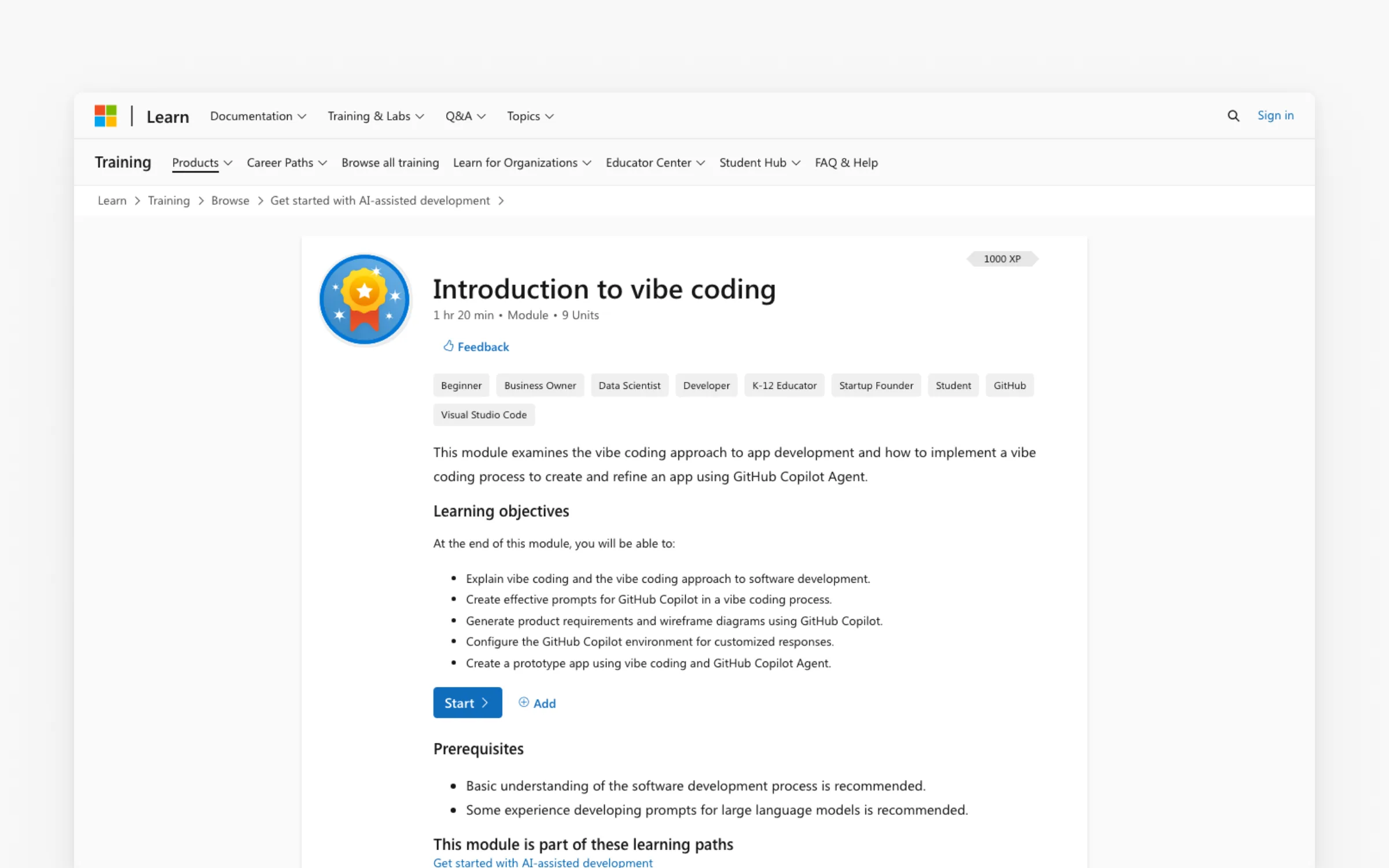Image resolution: width=1389 pixels, height=868 pixels.
Task: Select the Visual Studio Code tag
Action: [484, 415]
